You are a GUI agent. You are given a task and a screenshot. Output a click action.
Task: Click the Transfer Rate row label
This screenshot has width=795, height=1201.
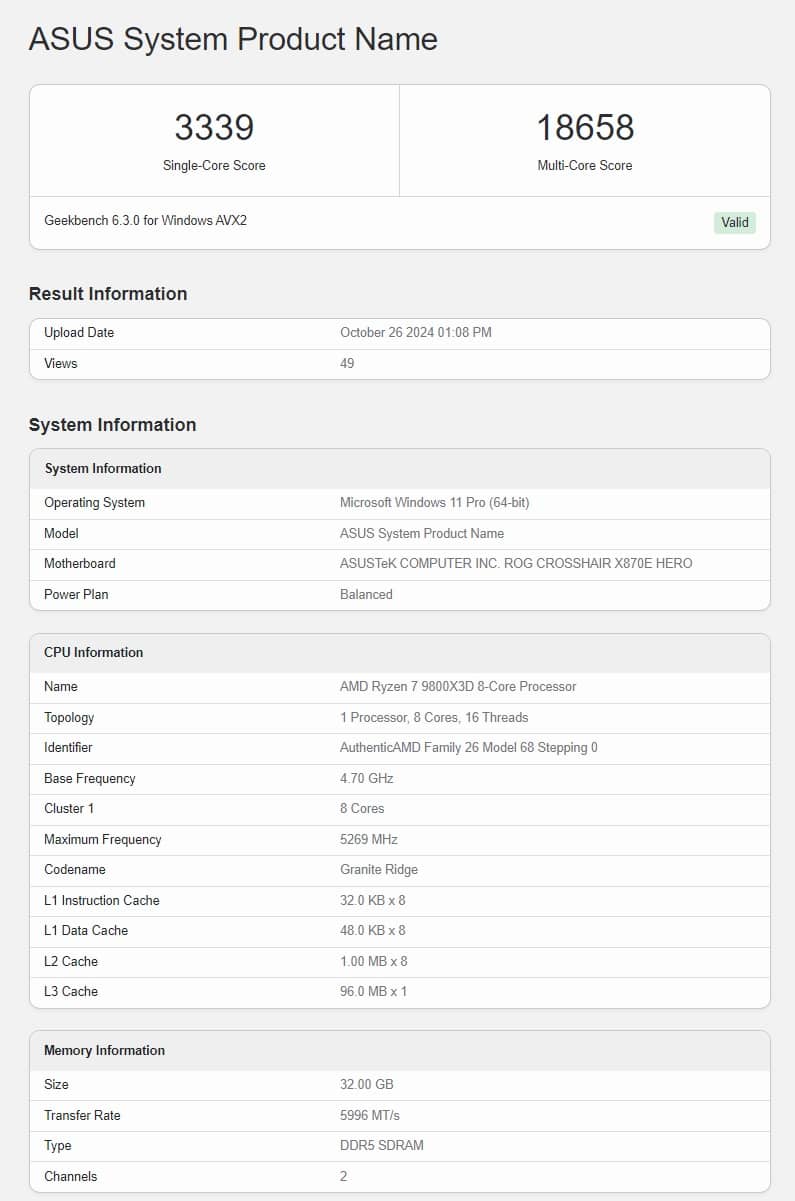pos(82,1115)
